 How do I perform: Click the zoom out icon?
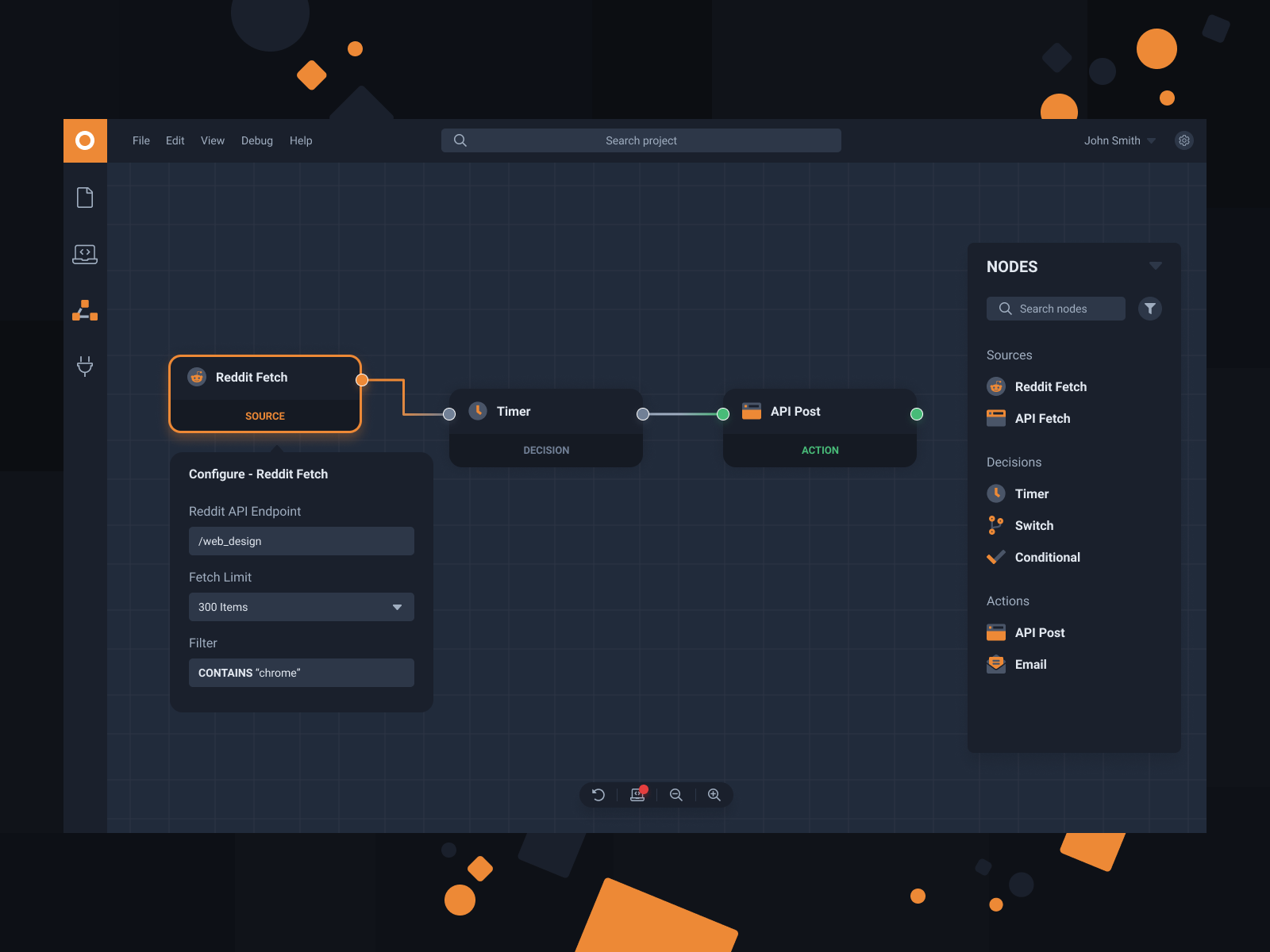tap(676, 795)
